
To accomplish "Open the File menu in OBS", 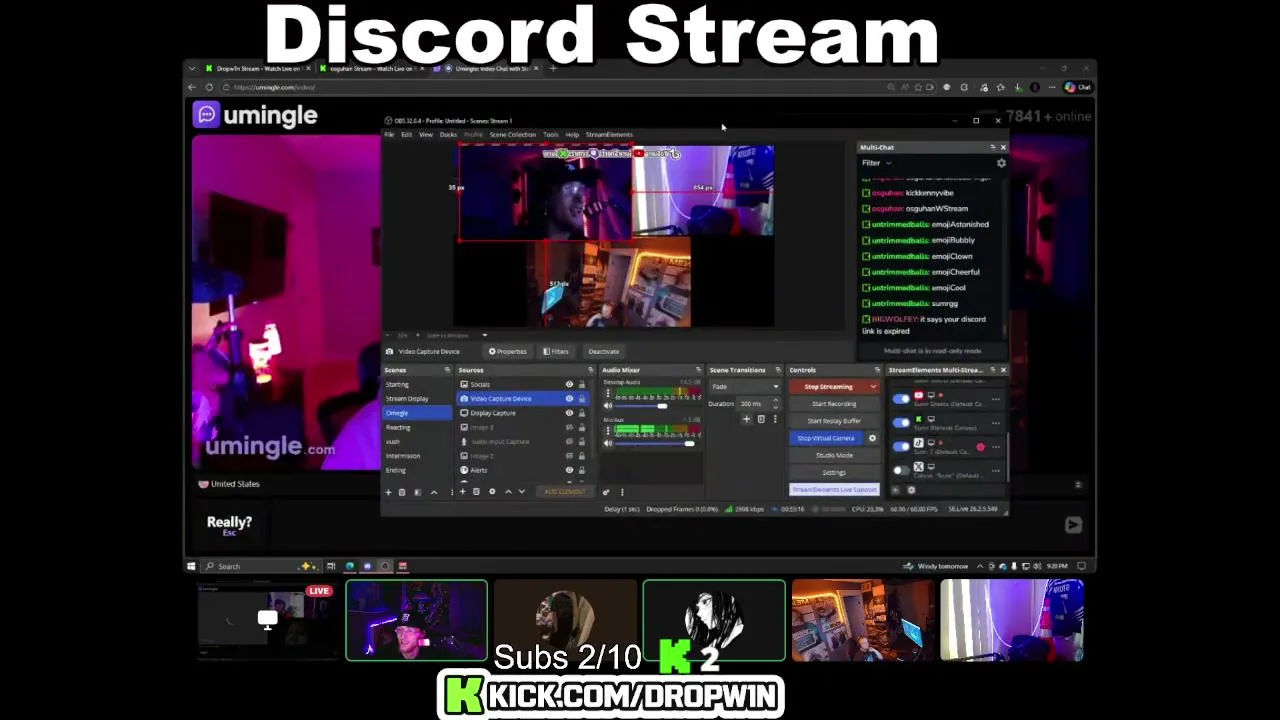I will [390, 134].
